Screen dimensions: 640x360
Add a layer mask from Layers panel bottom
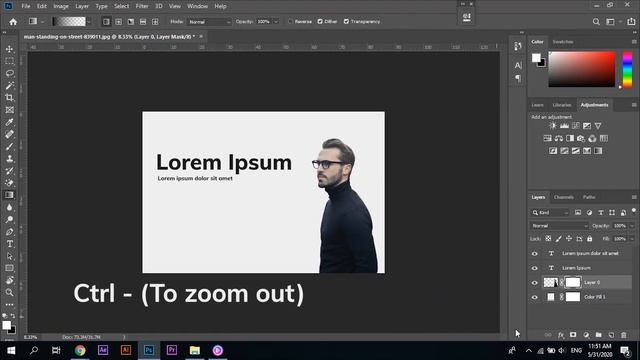(573, 335)
